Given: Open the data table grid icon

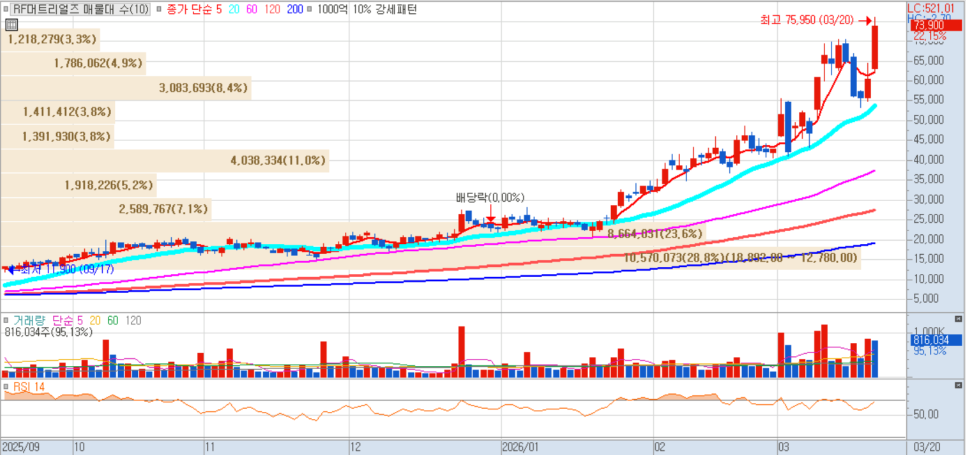Looking at the screenshot, I should click(x=10, y=25).
